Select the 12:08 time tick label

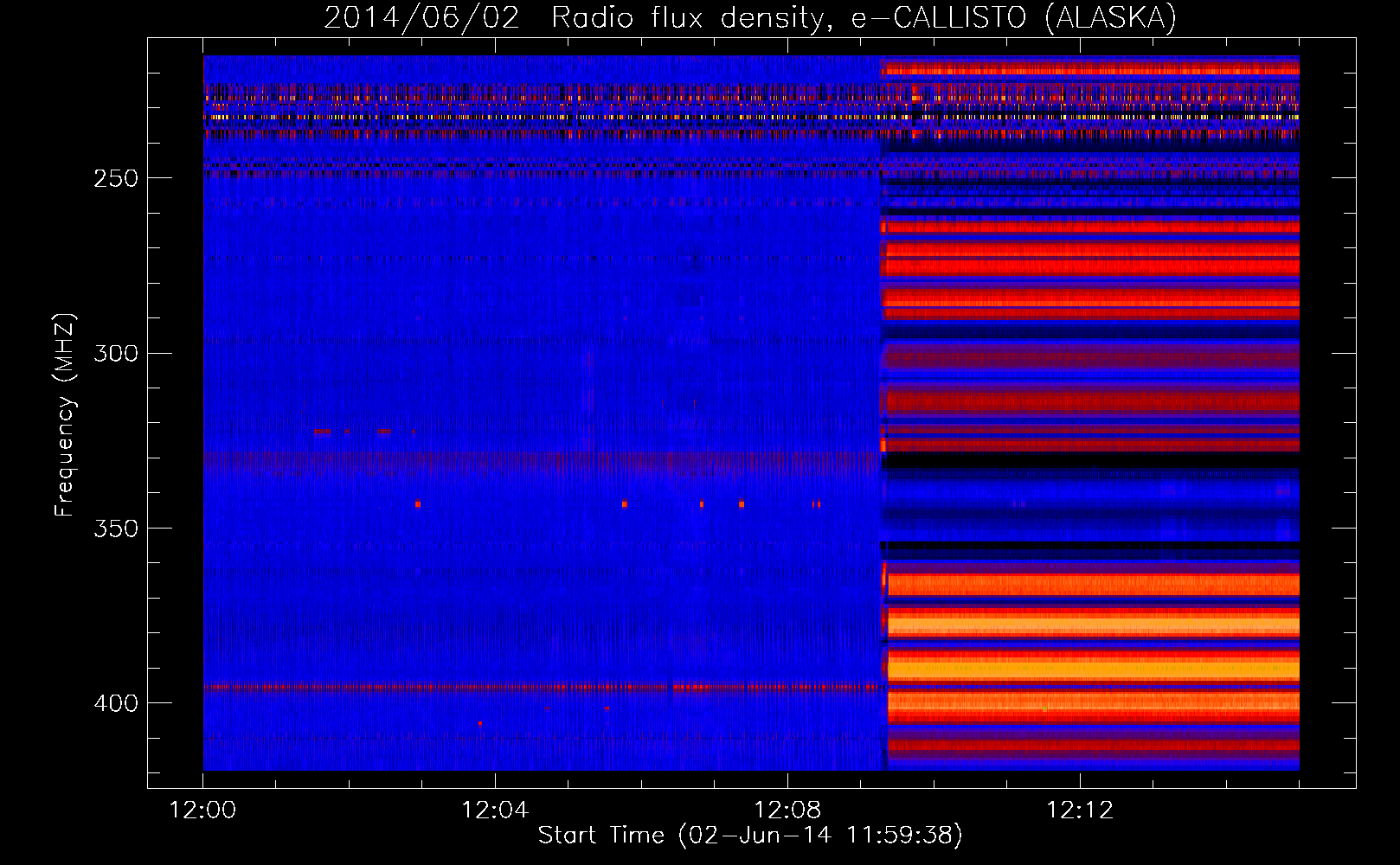(x=787, y=811)
